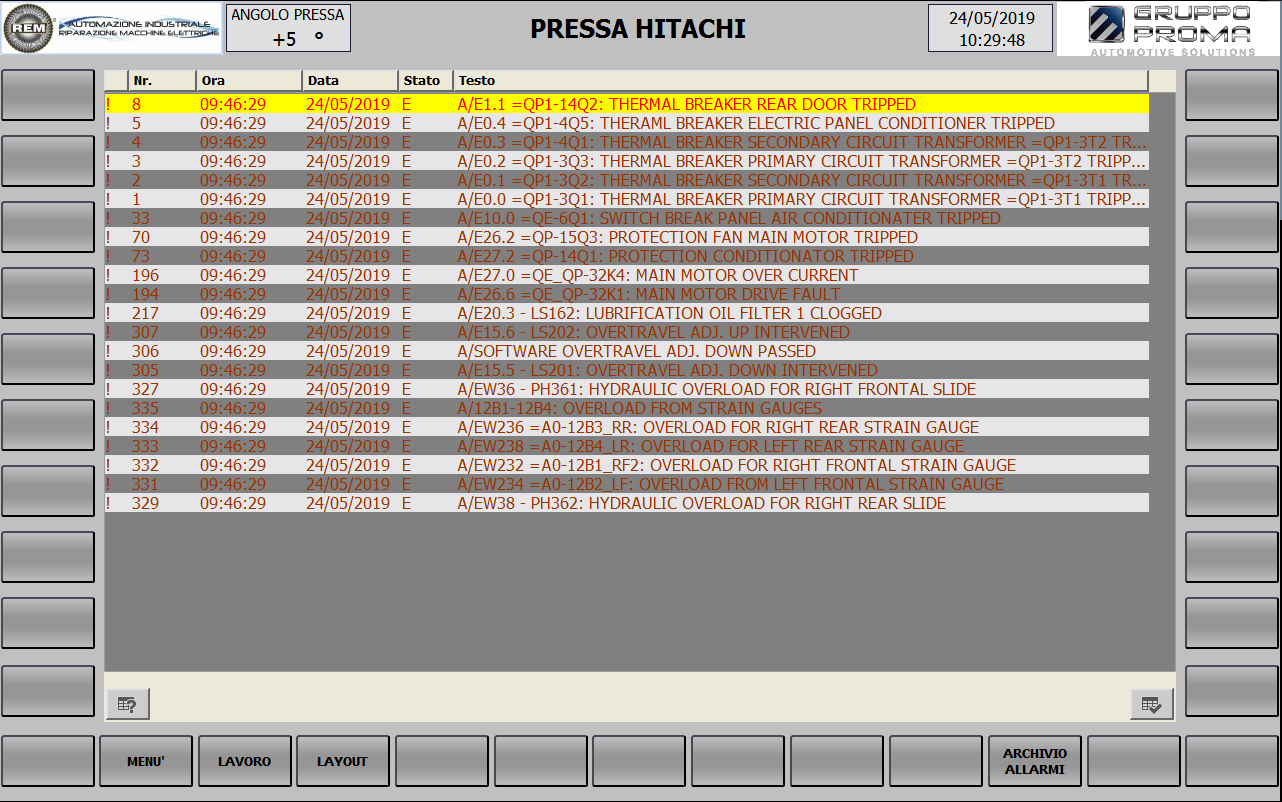This screenshot has width=1282, height=802.
Task: Sort by Testo column header
Action: (x=800, y=80)
